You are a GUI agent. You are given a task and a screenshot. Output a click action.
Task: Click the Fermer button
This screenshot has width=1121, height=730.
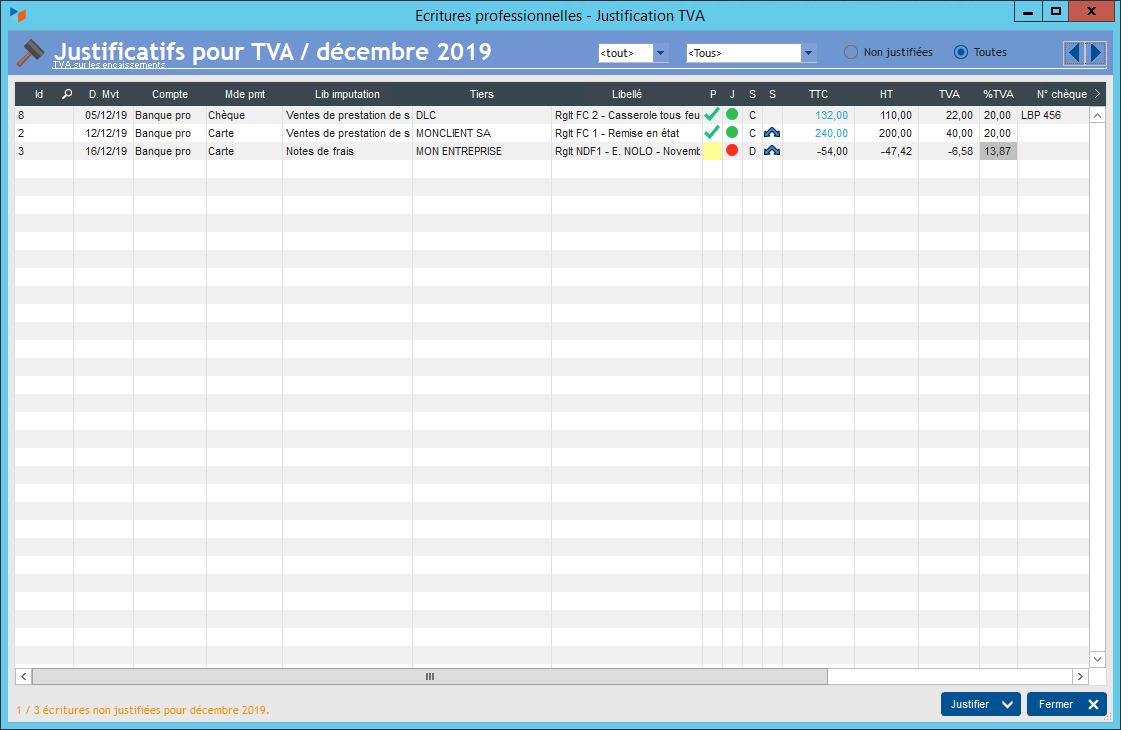tap(1066, 704)
